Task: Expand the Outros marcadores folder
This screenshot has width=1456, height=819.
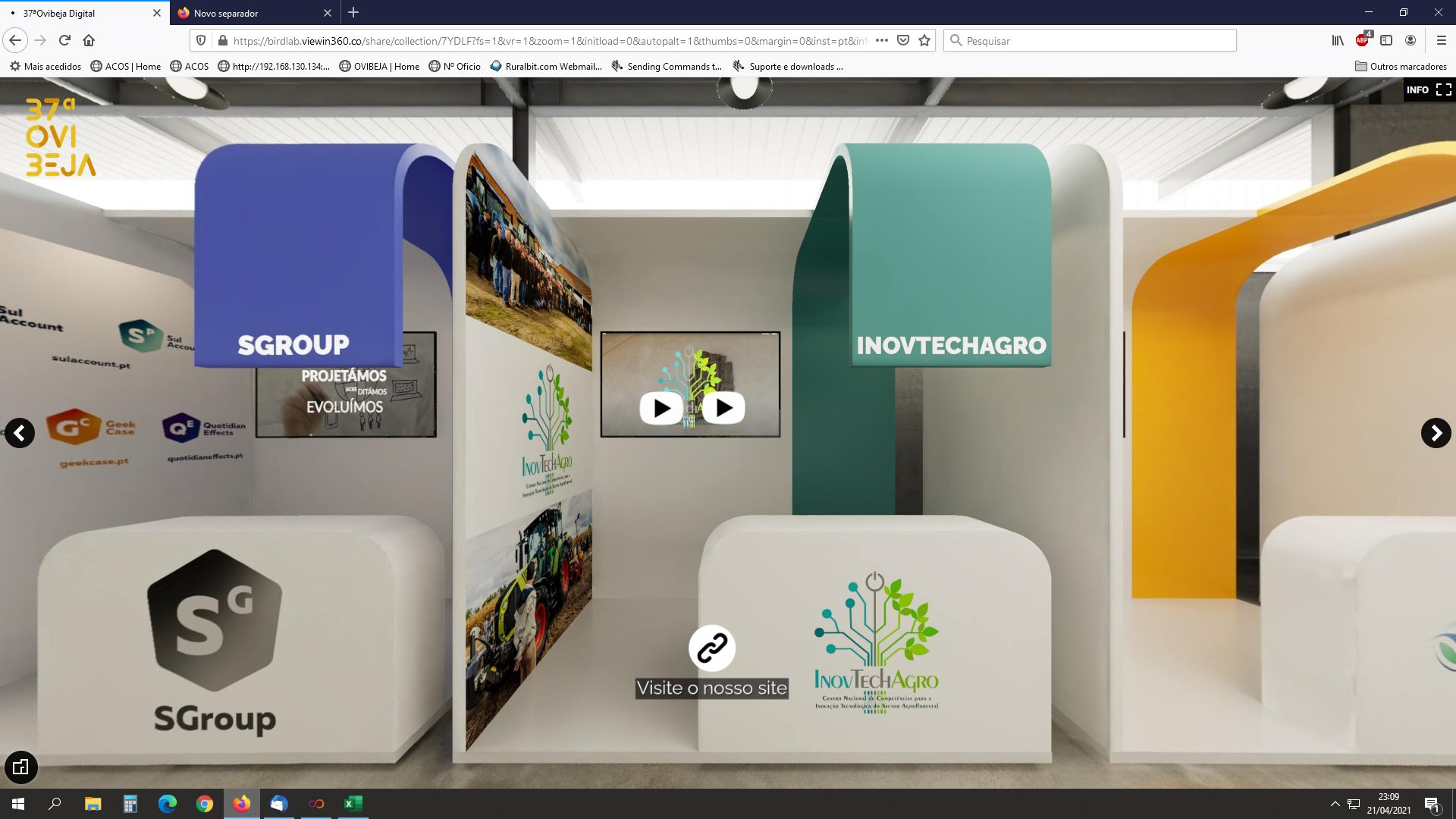Action: (1401, 66)
